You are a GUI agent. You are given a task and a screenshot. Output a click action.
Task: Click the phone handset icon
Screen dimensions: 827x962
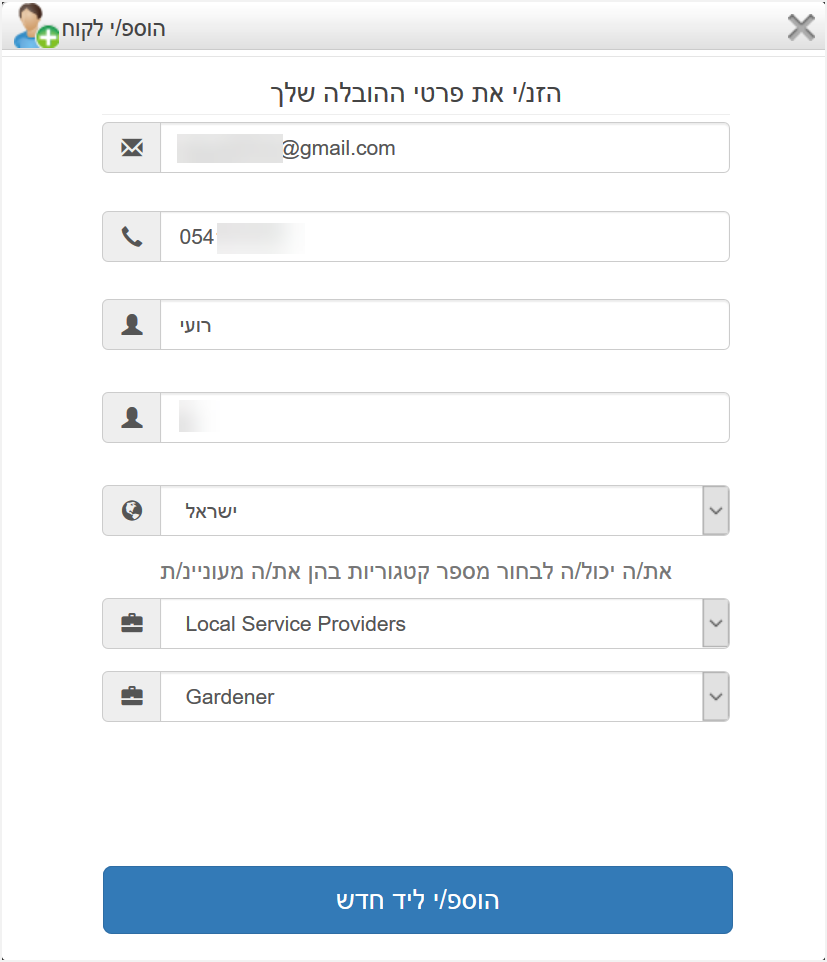coord(132,237)
